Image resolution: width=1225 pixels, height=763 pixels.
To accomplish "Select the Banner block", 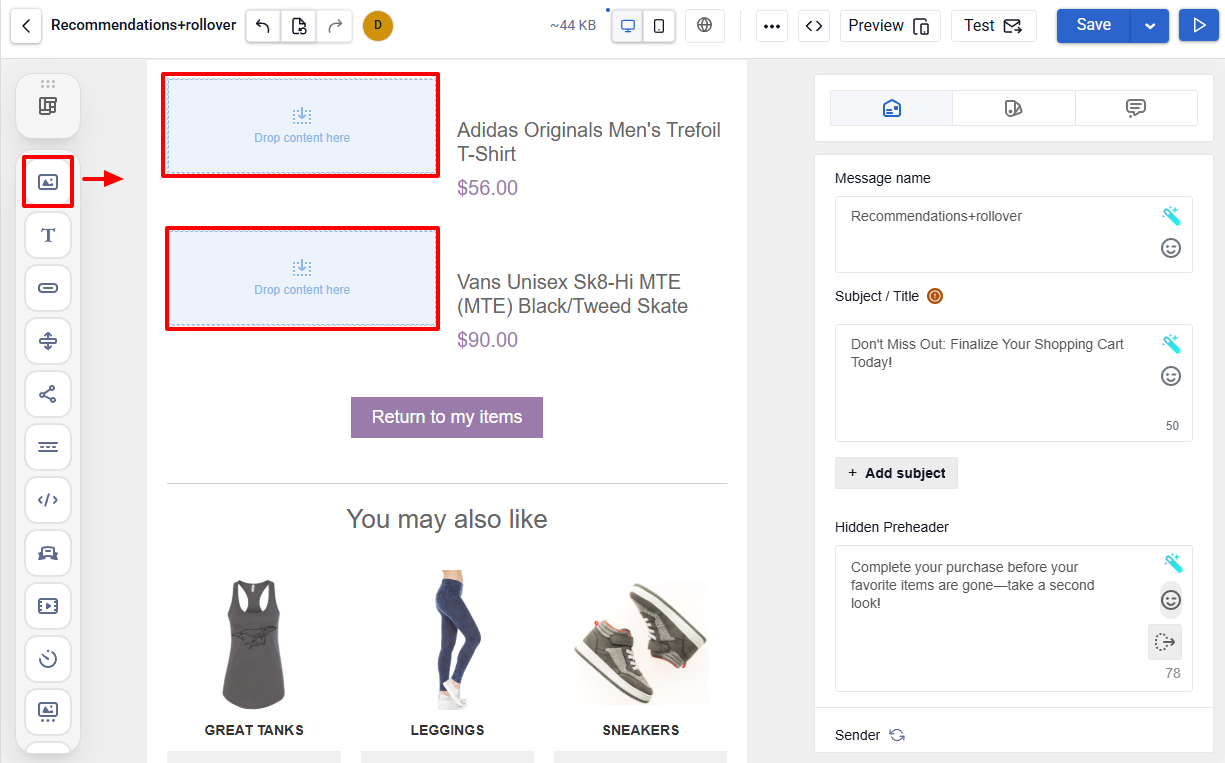I will (48, 711).
